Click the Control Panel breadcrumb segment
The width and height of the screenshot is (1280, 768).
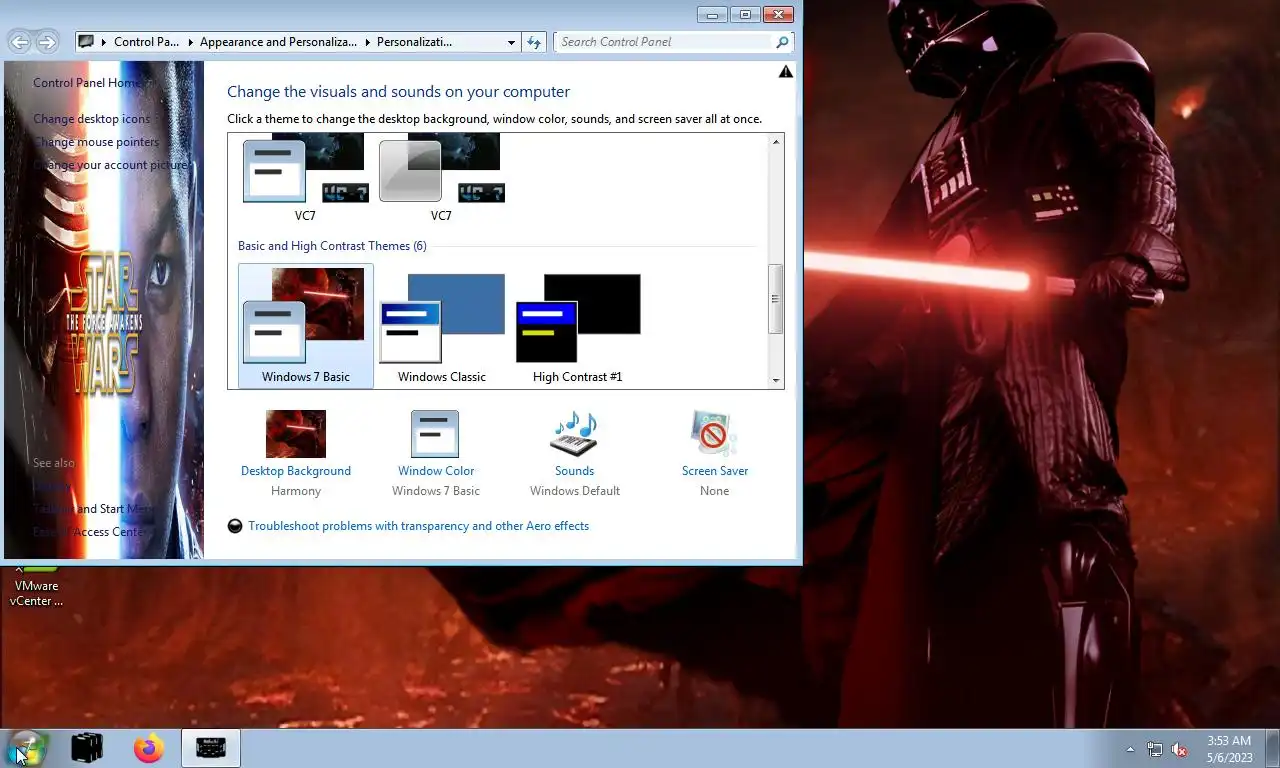(x=147, y=42)
